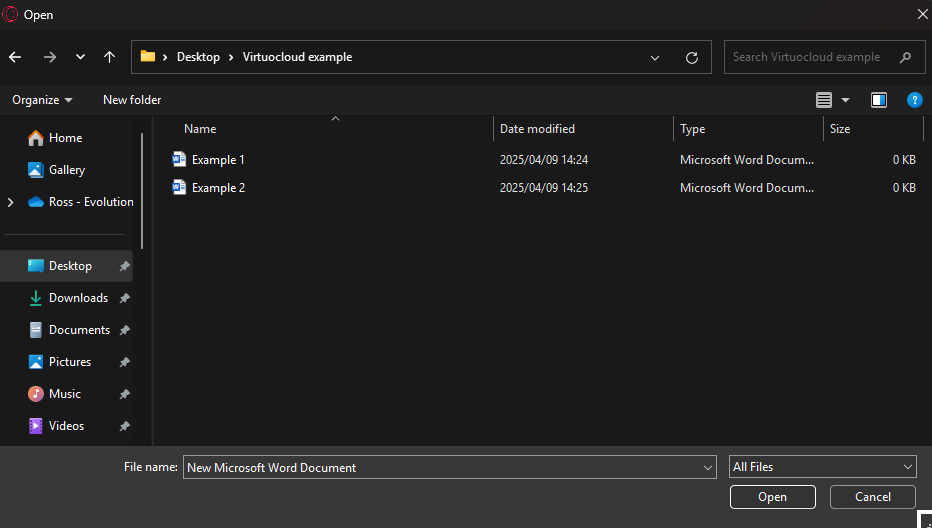Open the All Files type dropdown

pyautogui.click(x=823, y=467)
